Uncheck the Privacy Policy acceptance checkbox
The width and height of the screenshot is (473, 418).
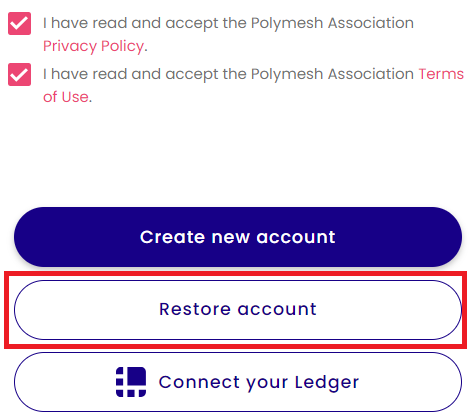tap(19, 23)
